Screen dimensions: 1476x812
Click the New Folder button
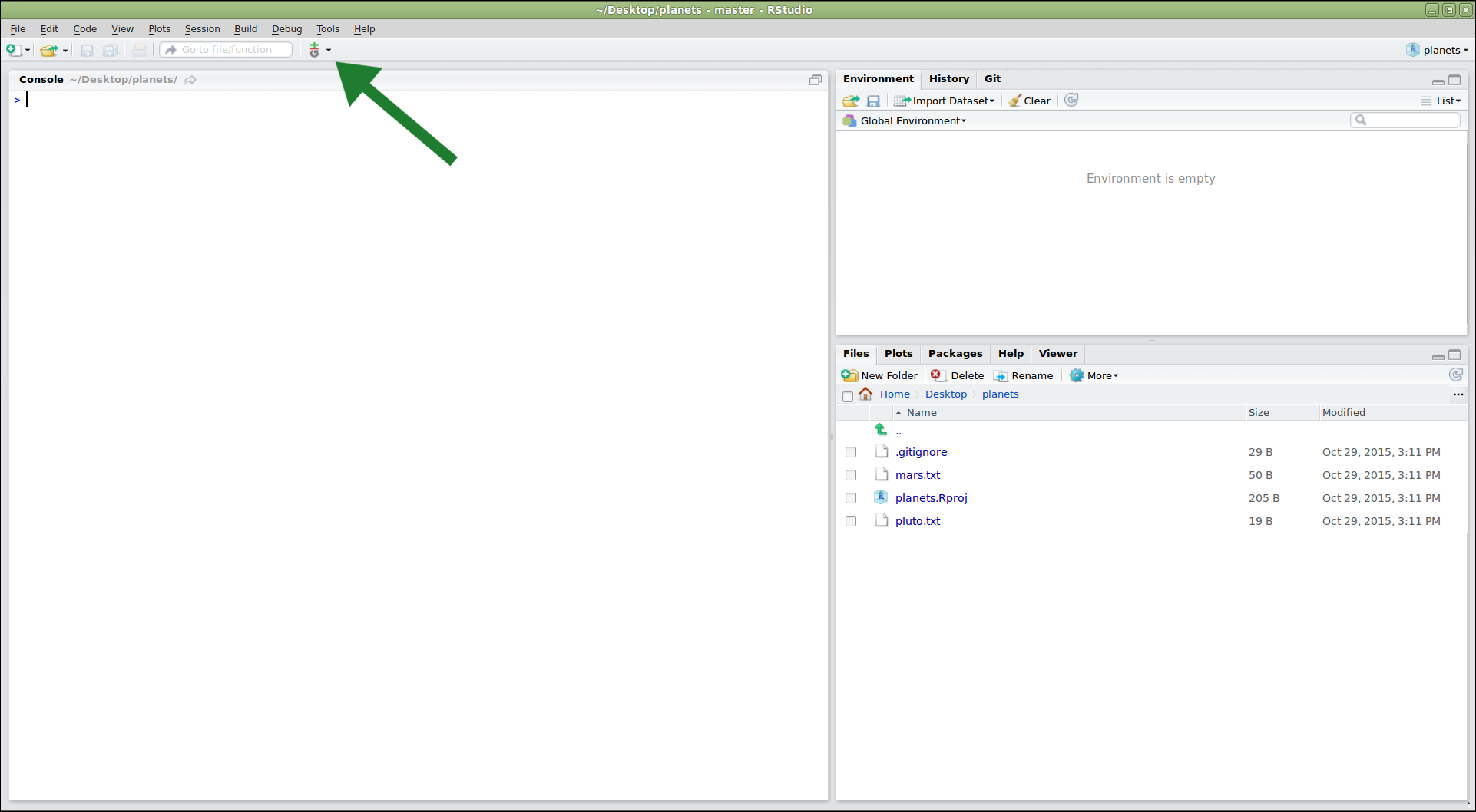[880, 375]
